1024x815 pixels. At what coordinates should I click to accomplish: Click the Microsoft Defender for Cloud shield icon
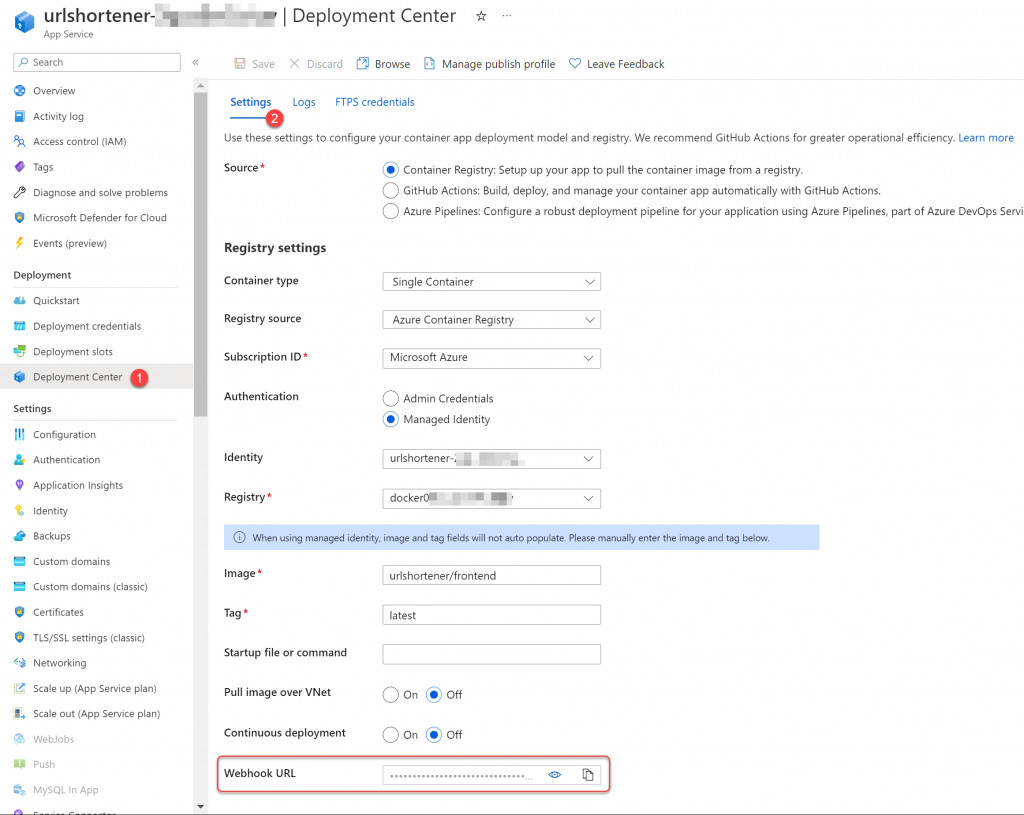[x=20, y=217]
